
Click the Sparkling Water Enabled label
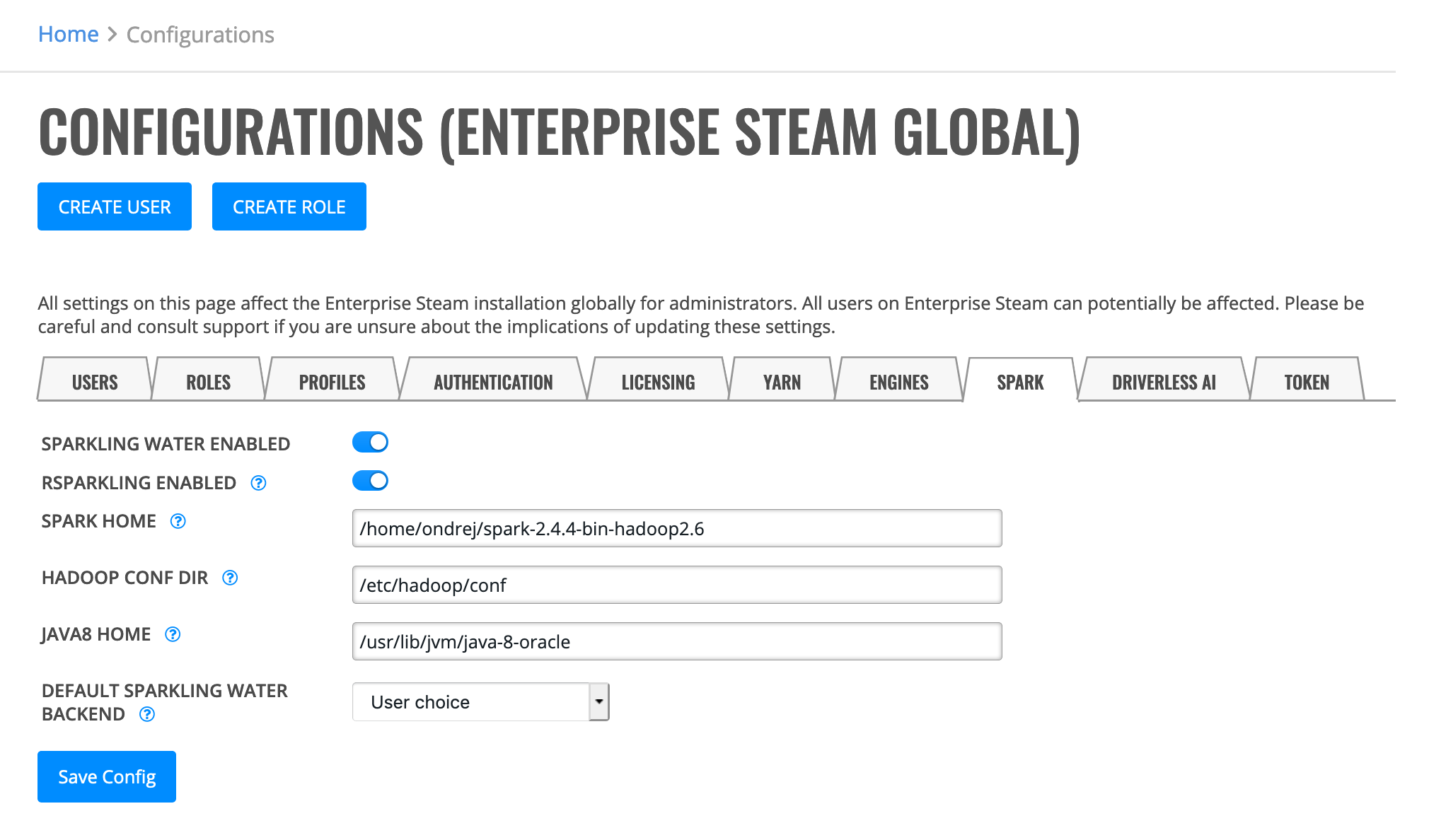coord(166,444)
